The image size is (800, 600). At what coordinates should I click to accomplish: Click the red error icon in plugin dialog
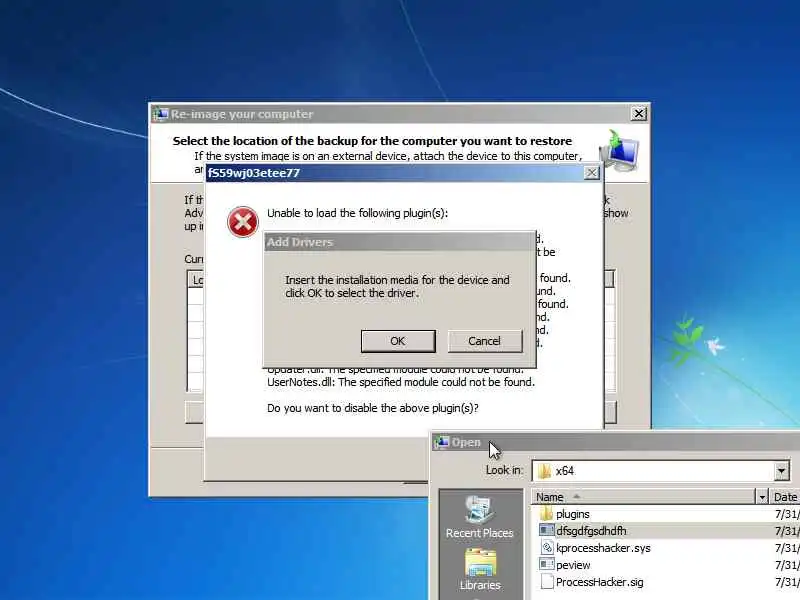click(243, 222)
